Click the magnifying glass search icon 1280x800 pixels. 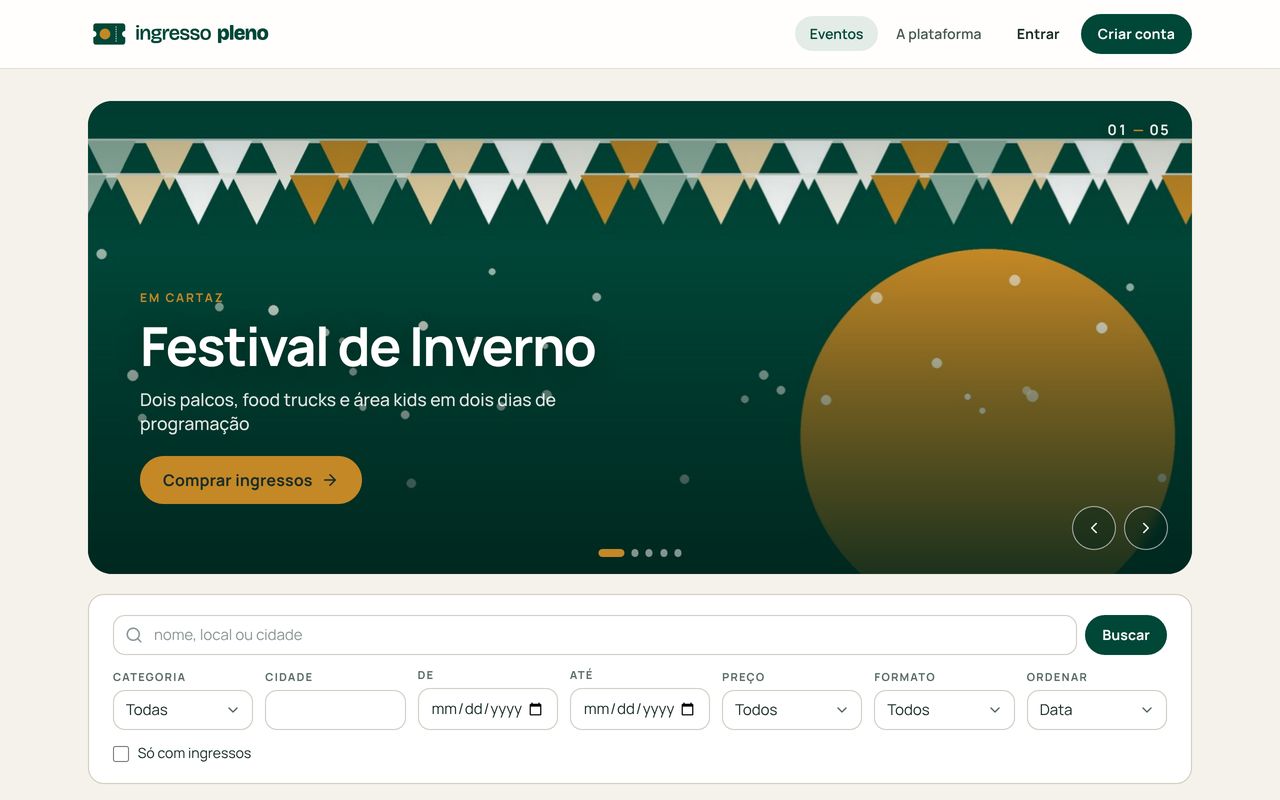pos(134,635)
